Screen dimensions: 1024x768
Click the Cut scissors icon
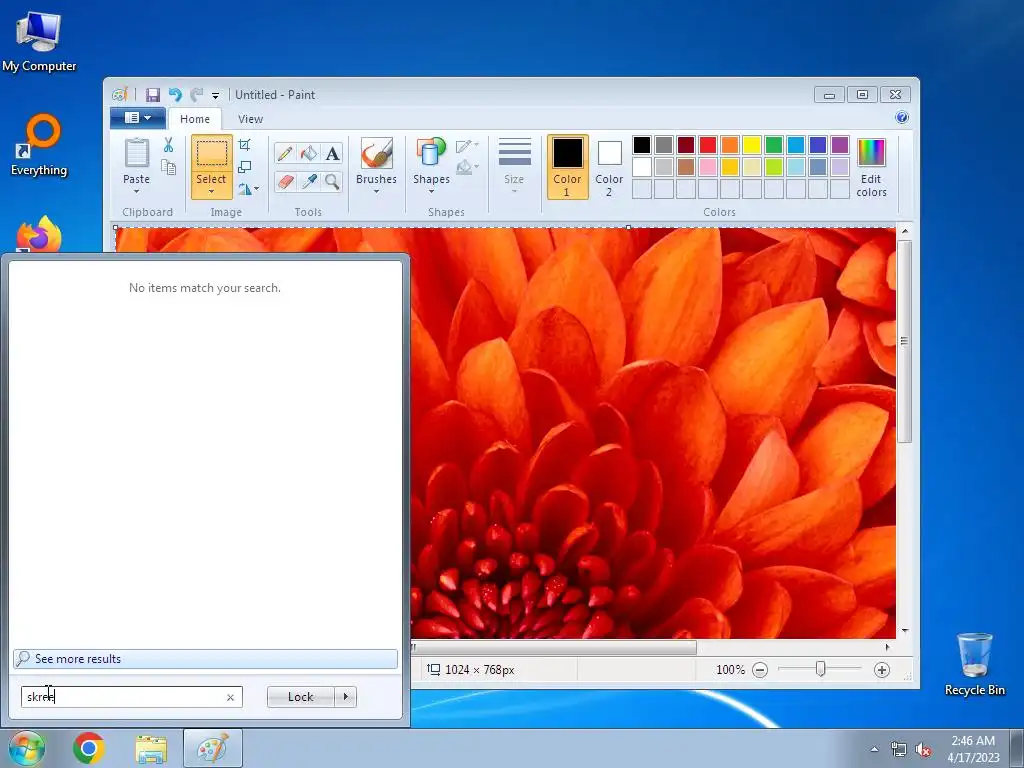click(x=168, y=145)
